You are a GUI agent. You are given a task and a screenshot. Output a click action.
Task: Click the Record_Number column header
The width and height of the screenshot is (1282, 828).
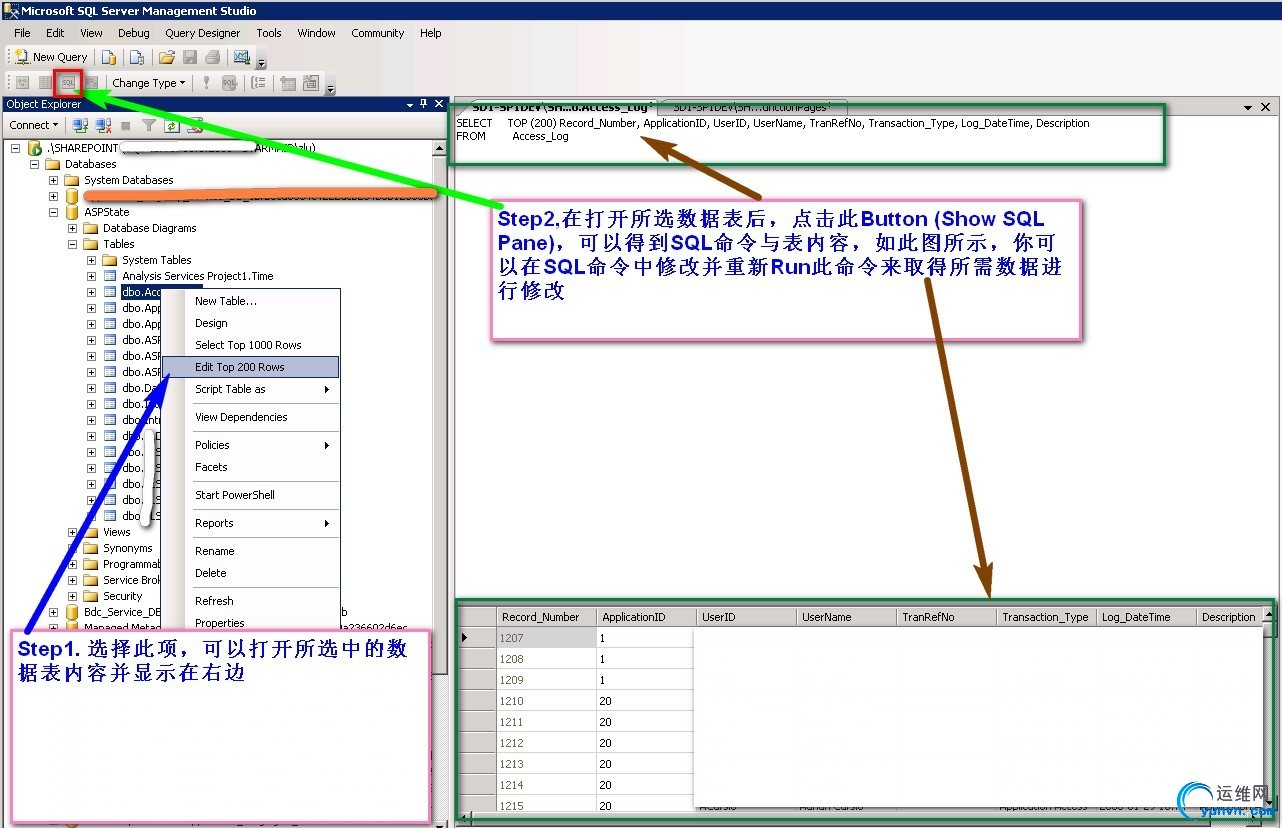coord(546,617)
